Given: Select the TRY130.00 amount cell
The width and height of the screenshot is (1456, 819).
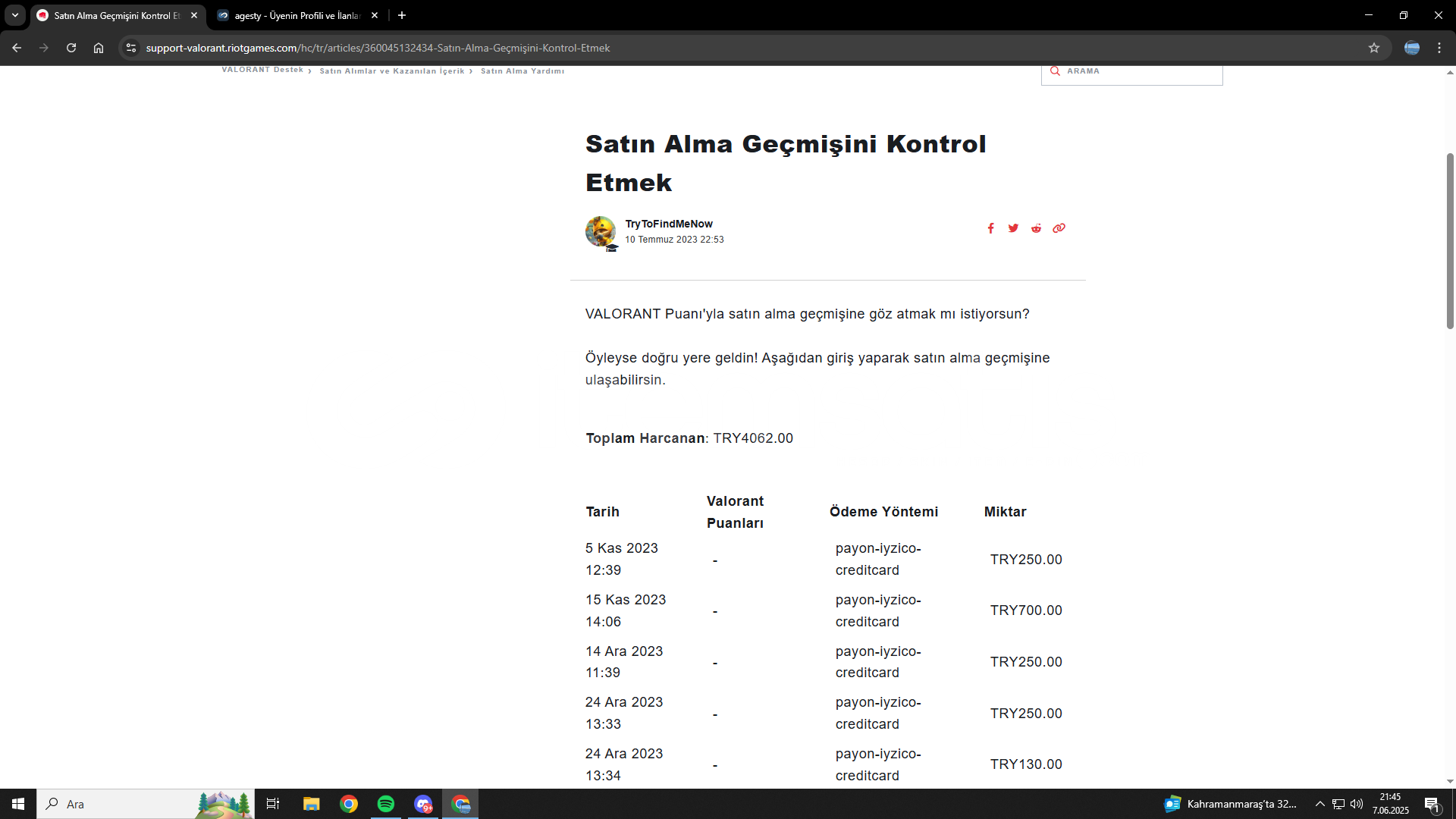Looking at the screenshot, I should [x=1026, y=764].
